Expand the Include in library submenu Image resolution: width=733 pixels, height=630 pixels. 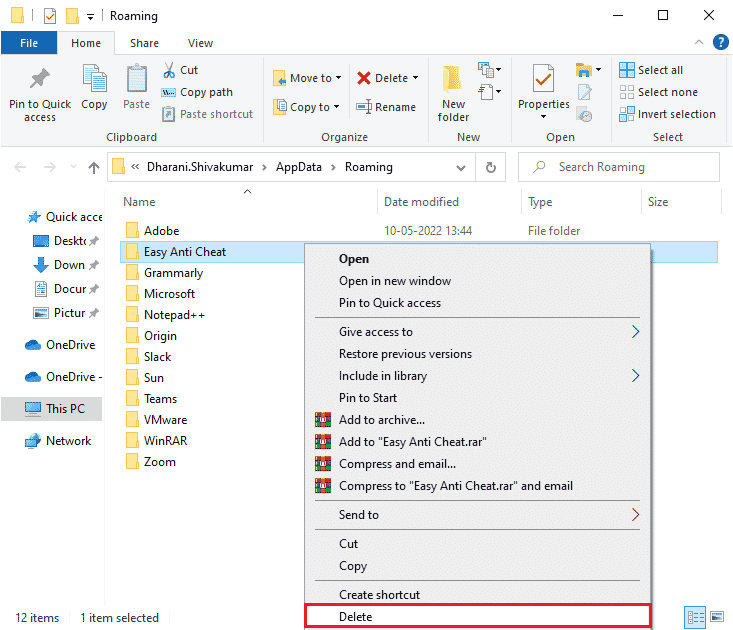[x=477, y=376]
